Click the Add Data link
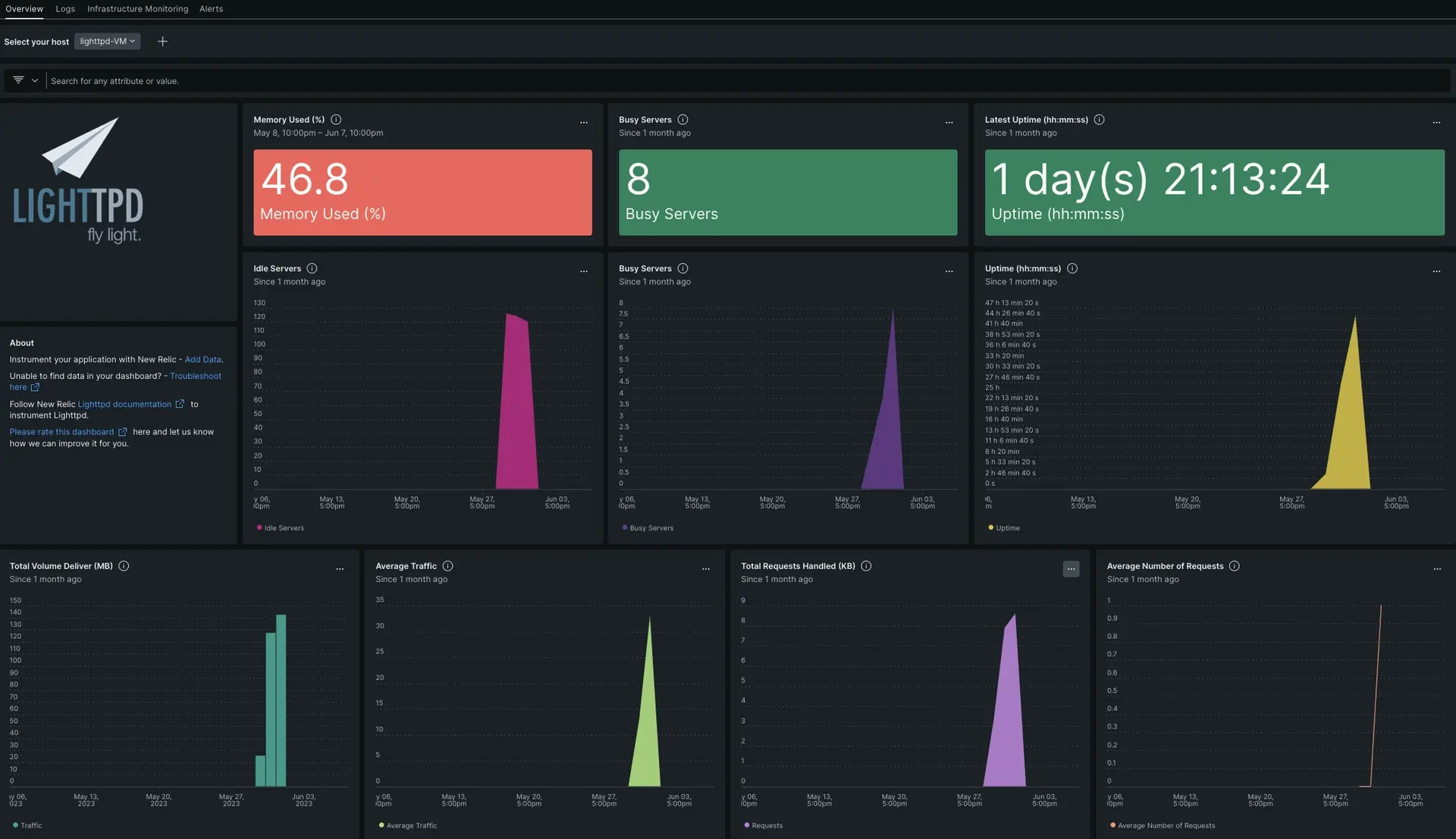The width and height of the screenshot is (1456, 839). tap(202, 360)
